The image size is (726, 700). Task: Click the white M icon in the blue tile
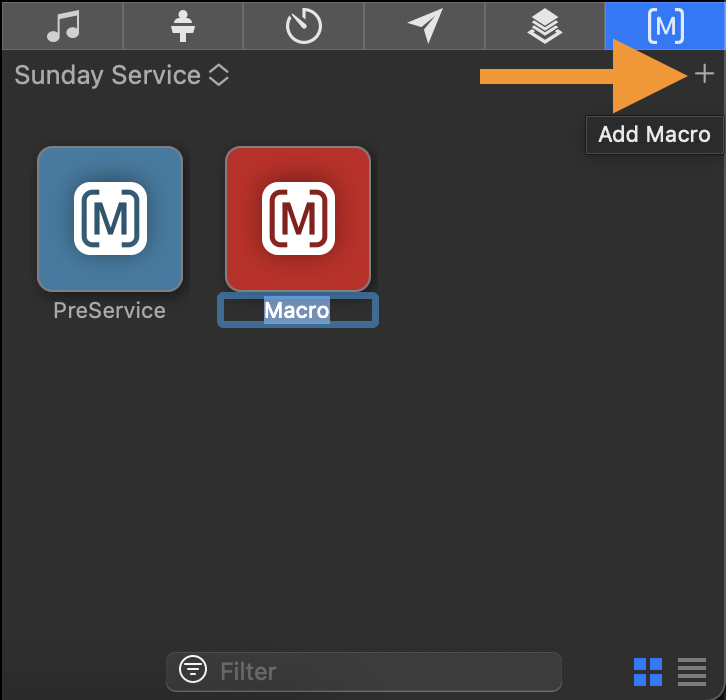click(110, 219)
